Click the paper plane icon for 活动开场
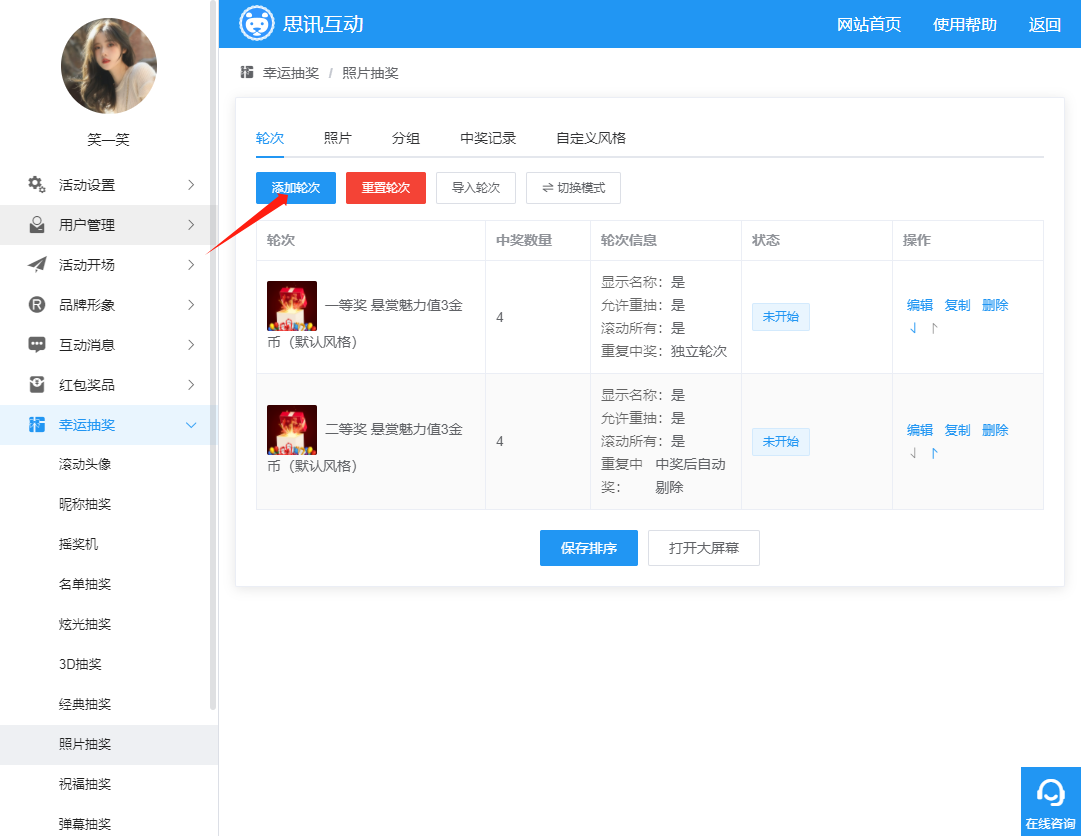 point(37,265)
